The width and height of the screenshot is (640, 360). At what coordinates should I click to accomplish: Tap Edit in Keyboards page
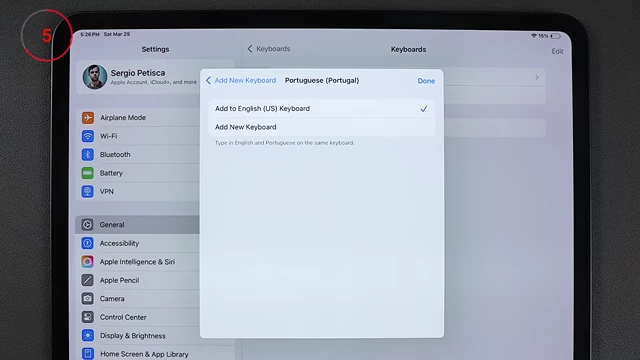(x=557, y=51)
